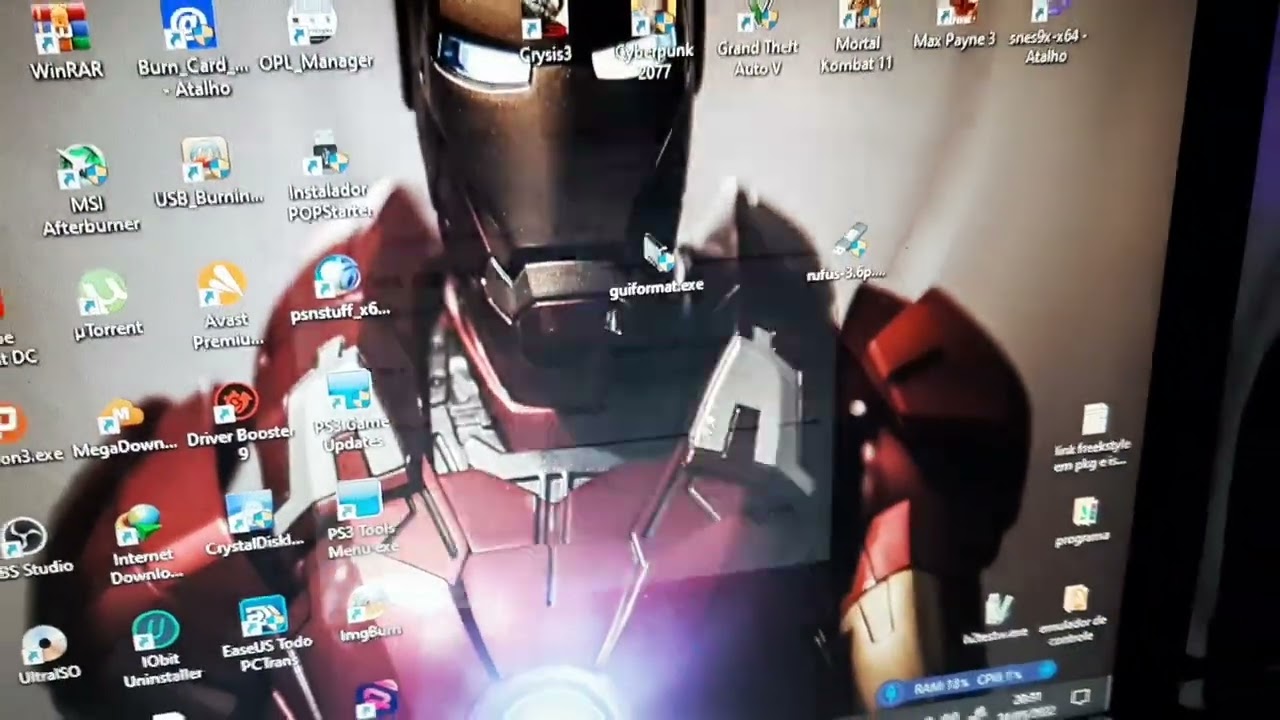Launch EaseUS Todo PCTrans from the desktop
Viewport: 1280px width, 720px height.
266,633
